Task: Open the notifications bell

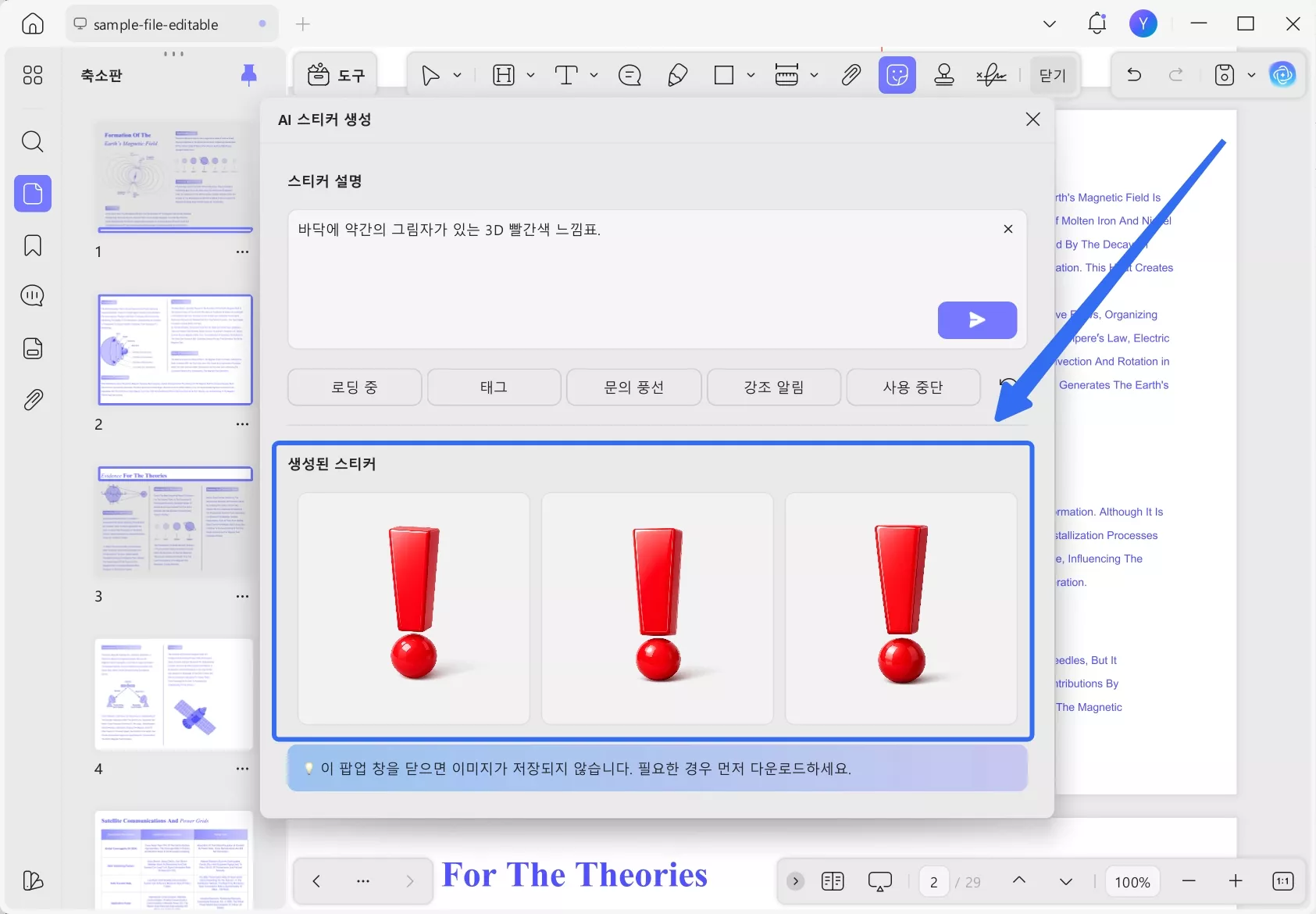Action: pos(1097,23)
